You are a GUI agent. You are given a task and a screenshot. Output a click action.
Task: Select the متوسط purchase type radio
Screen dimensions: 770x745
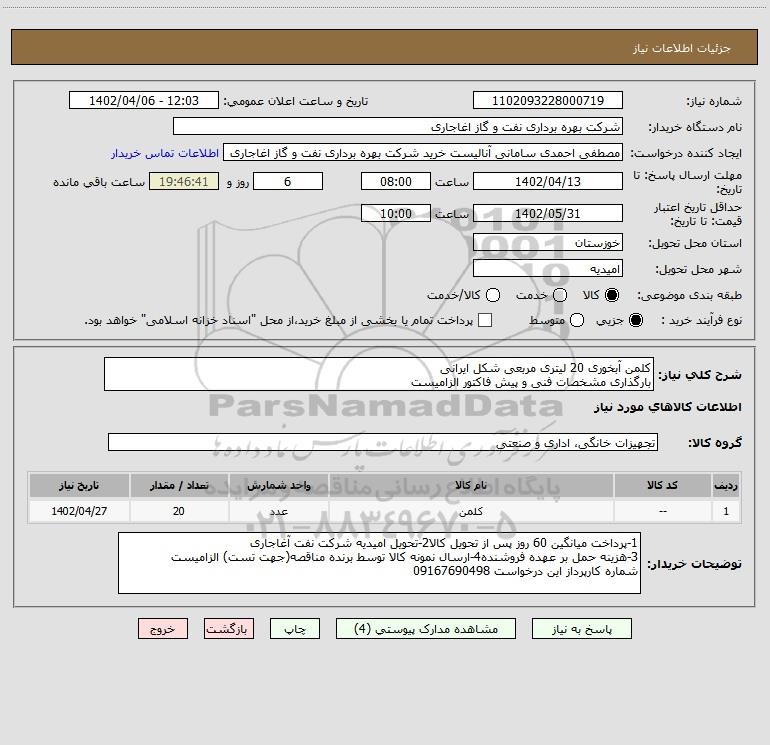[577, 320]
